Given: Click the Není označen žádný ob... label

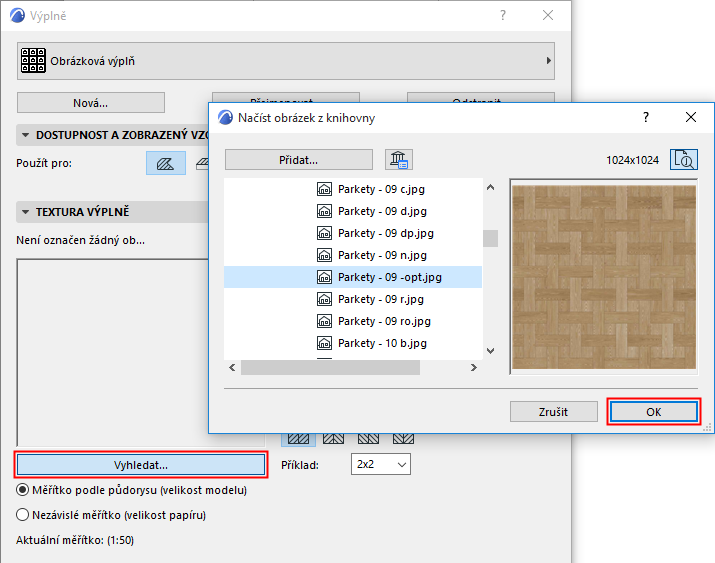Looking at the screenshot, I should [x=80, y=240].
